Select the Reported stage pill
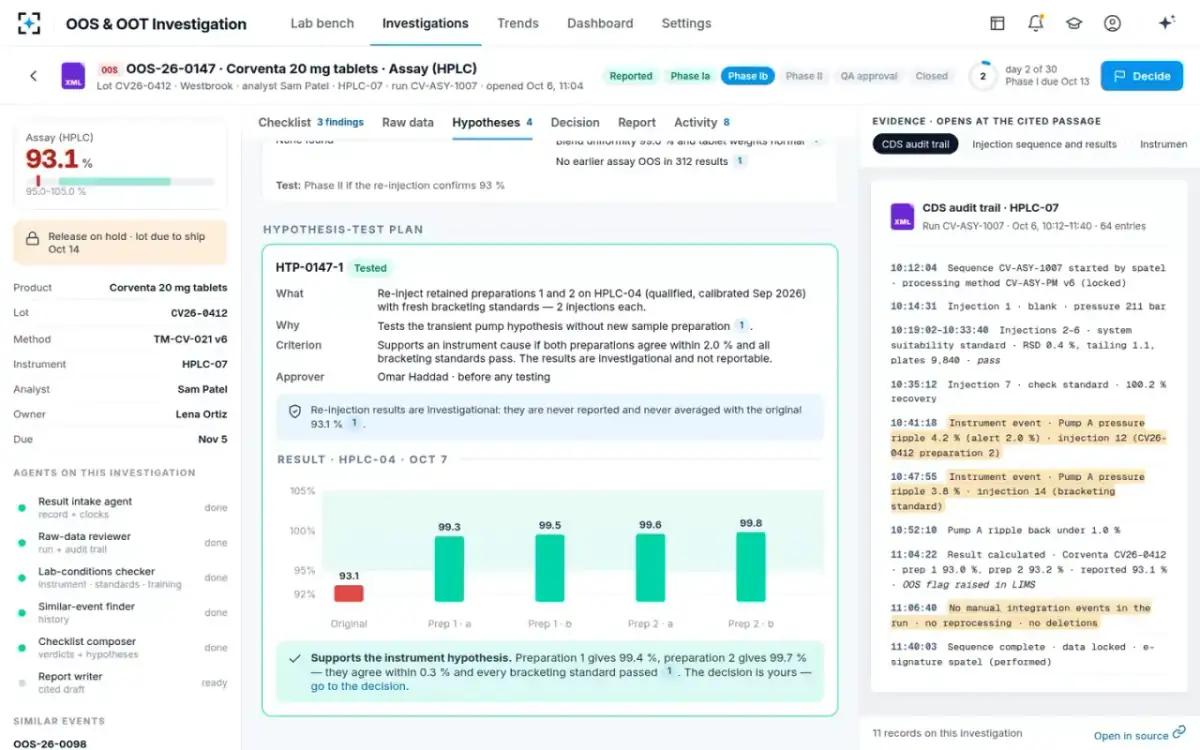Image resolution: width=1200 pixels, height=750 pixels. 631,76
